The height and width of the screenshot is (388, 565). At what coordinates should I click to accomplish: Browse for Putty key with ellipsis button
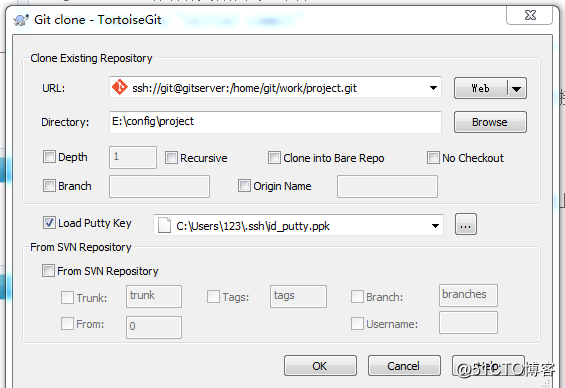click(x=466, y=224)
